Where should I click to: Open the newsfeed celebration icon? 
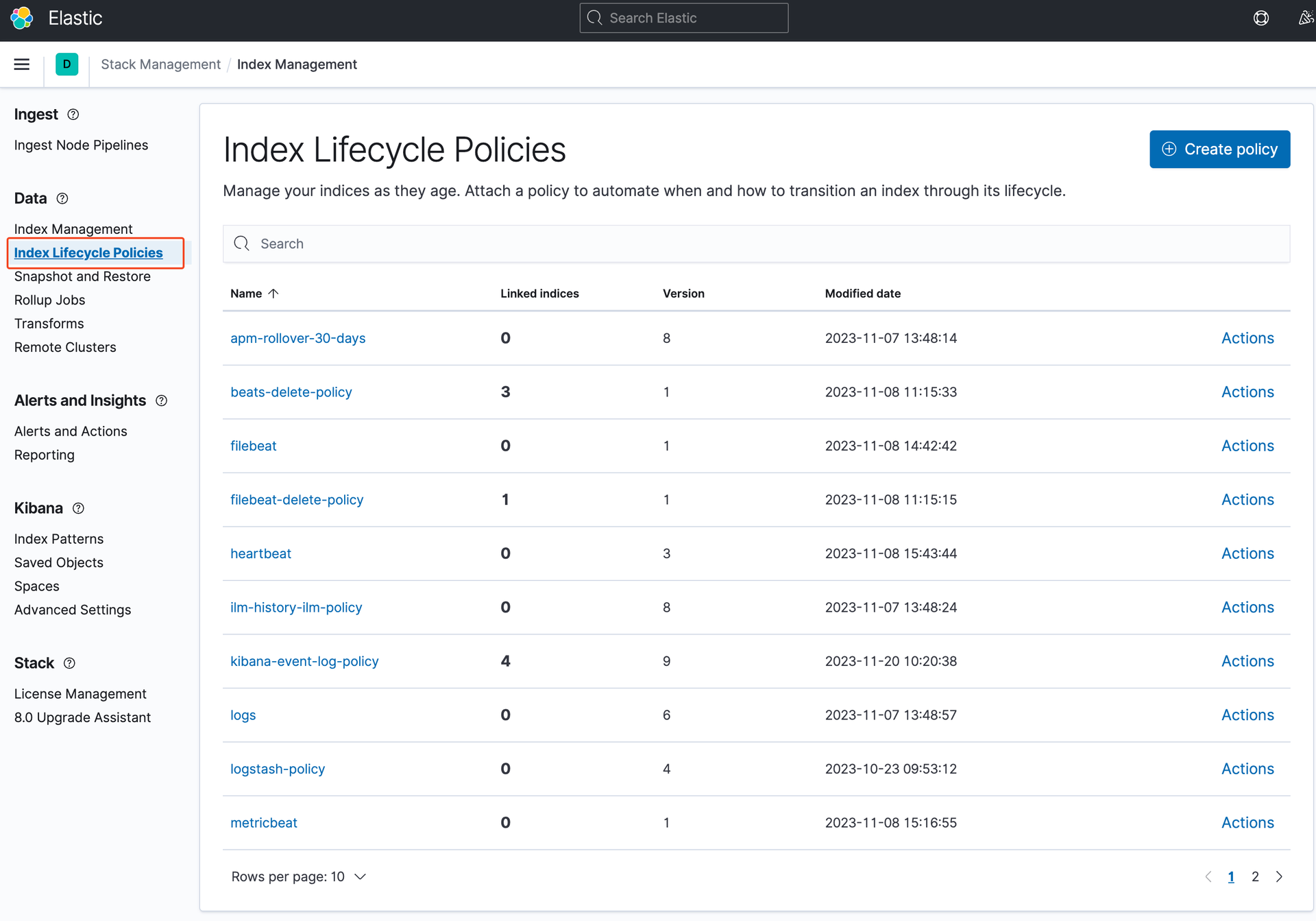coord(1306,18)
